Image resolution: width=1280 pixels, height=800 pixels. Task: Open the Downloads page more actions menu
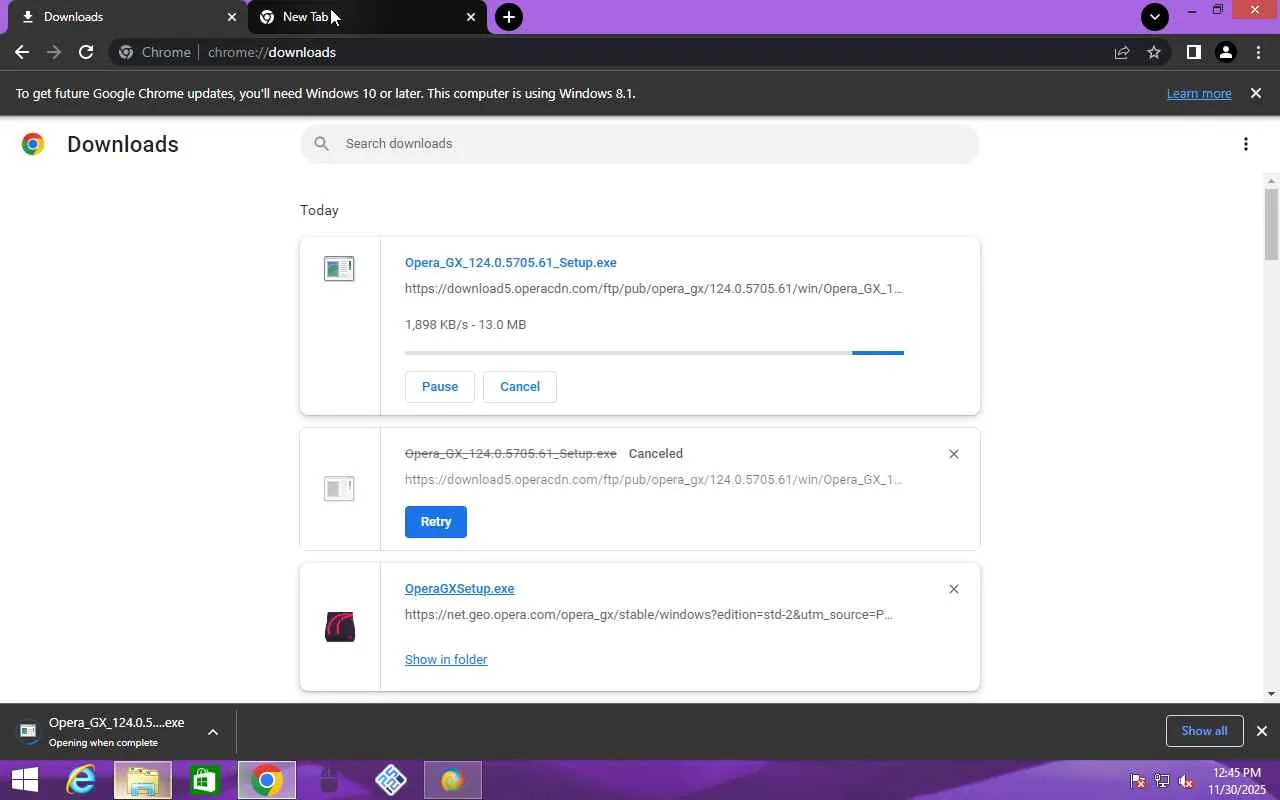point(1245,144)
